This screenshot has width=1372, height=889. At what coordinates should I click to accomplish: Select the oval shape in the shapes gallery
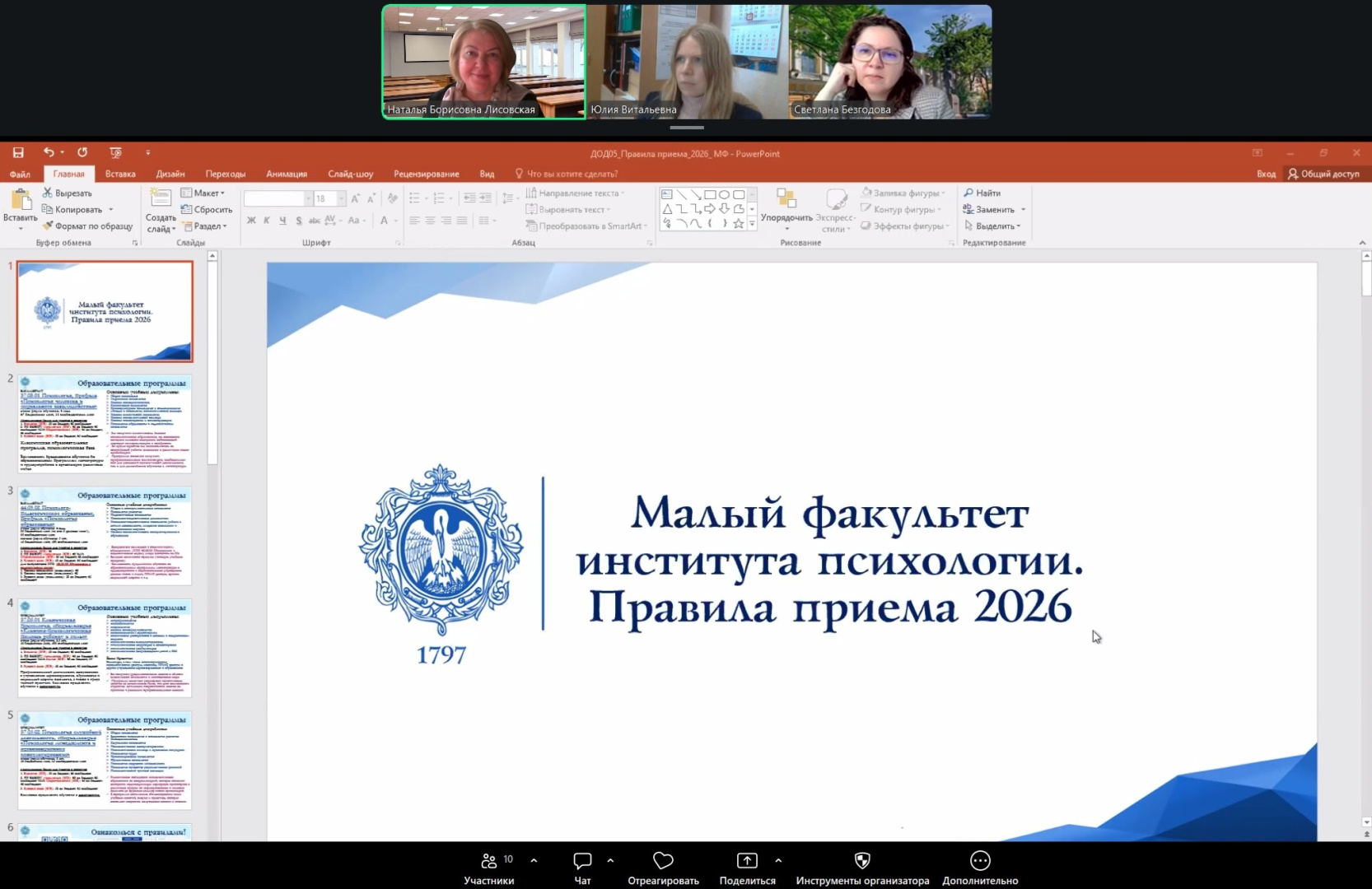tap(724, 195)
